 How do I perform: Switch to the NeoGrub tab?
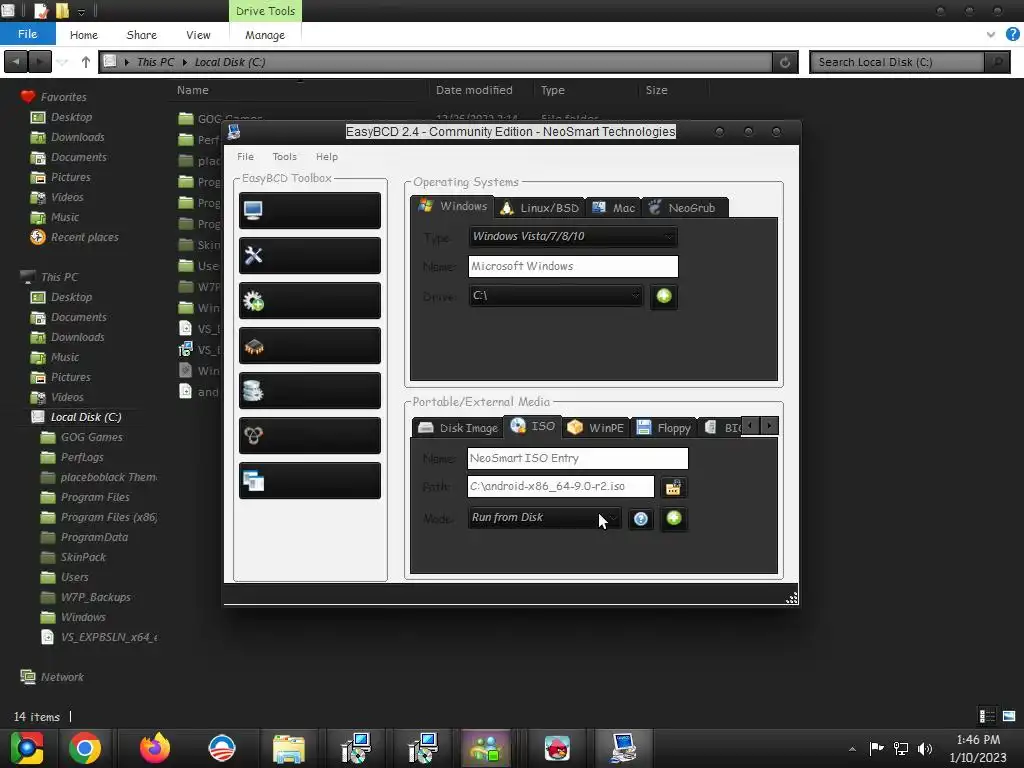pyautogui.click(x=684, y=208)
